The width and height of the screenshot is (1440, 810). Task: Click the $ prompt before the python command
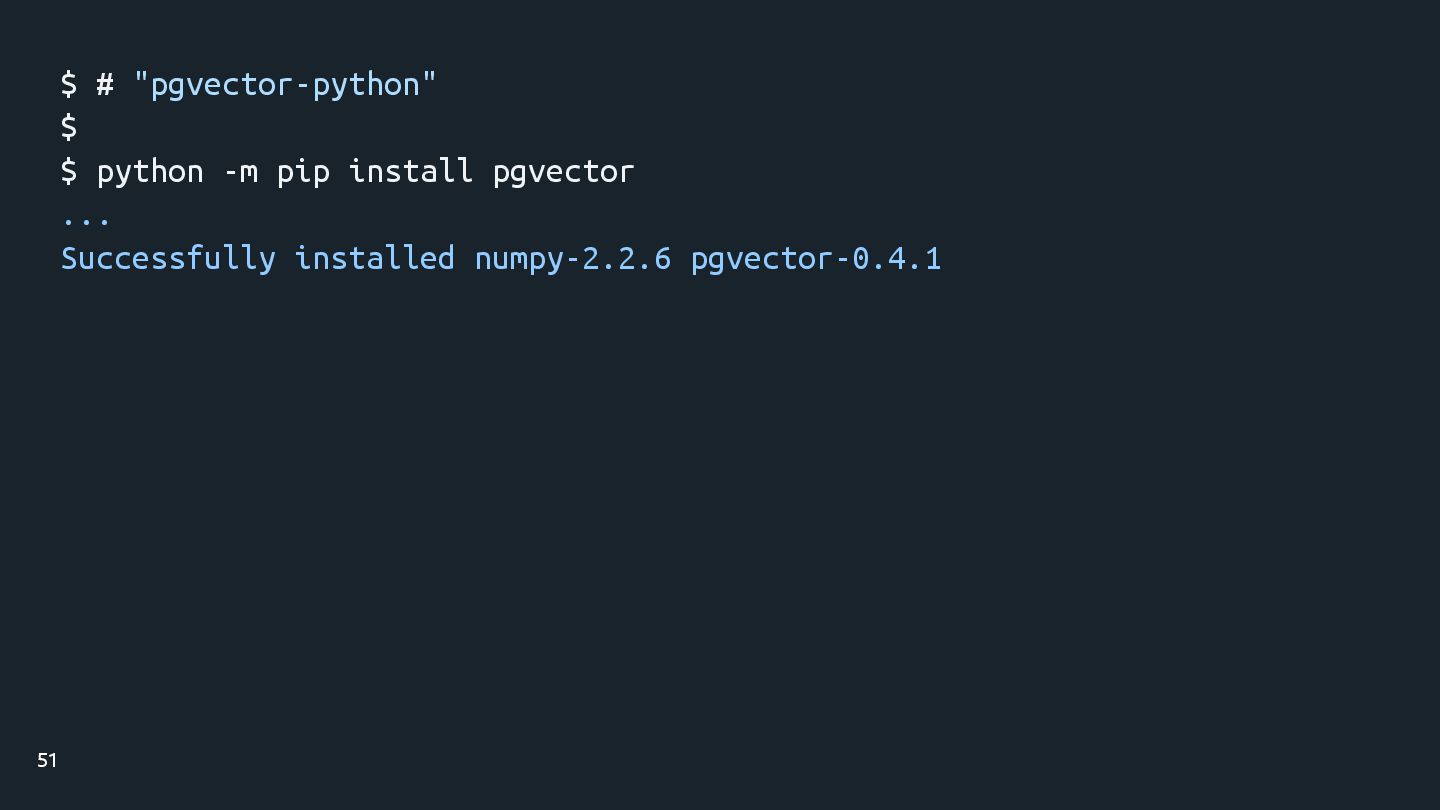point(69,171)
